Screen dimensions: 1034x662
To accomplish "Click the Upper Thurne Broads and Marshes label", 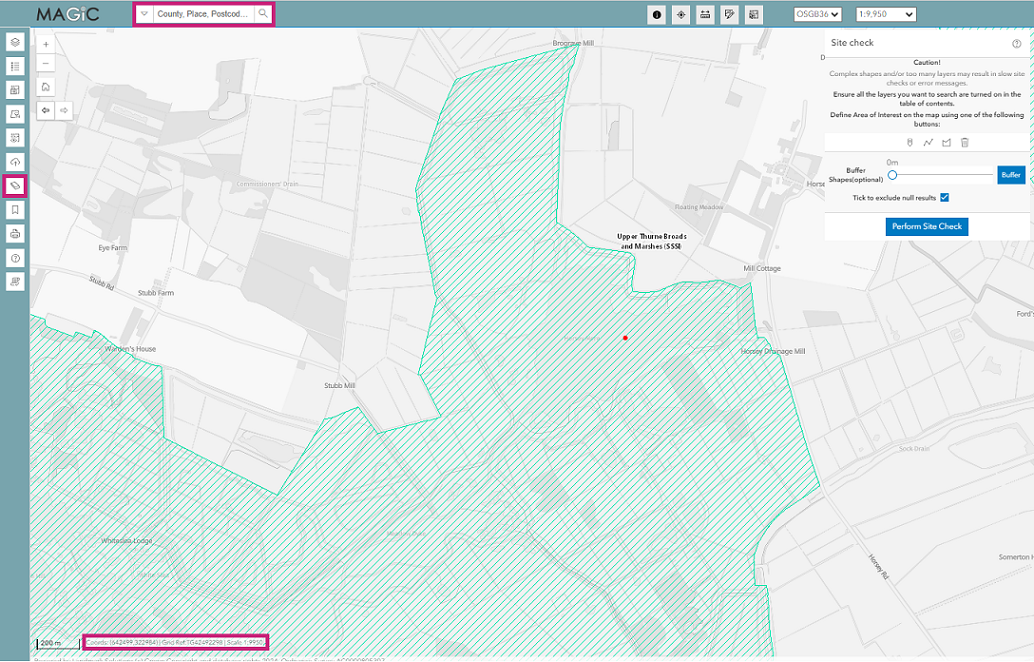I will point(652,241).
